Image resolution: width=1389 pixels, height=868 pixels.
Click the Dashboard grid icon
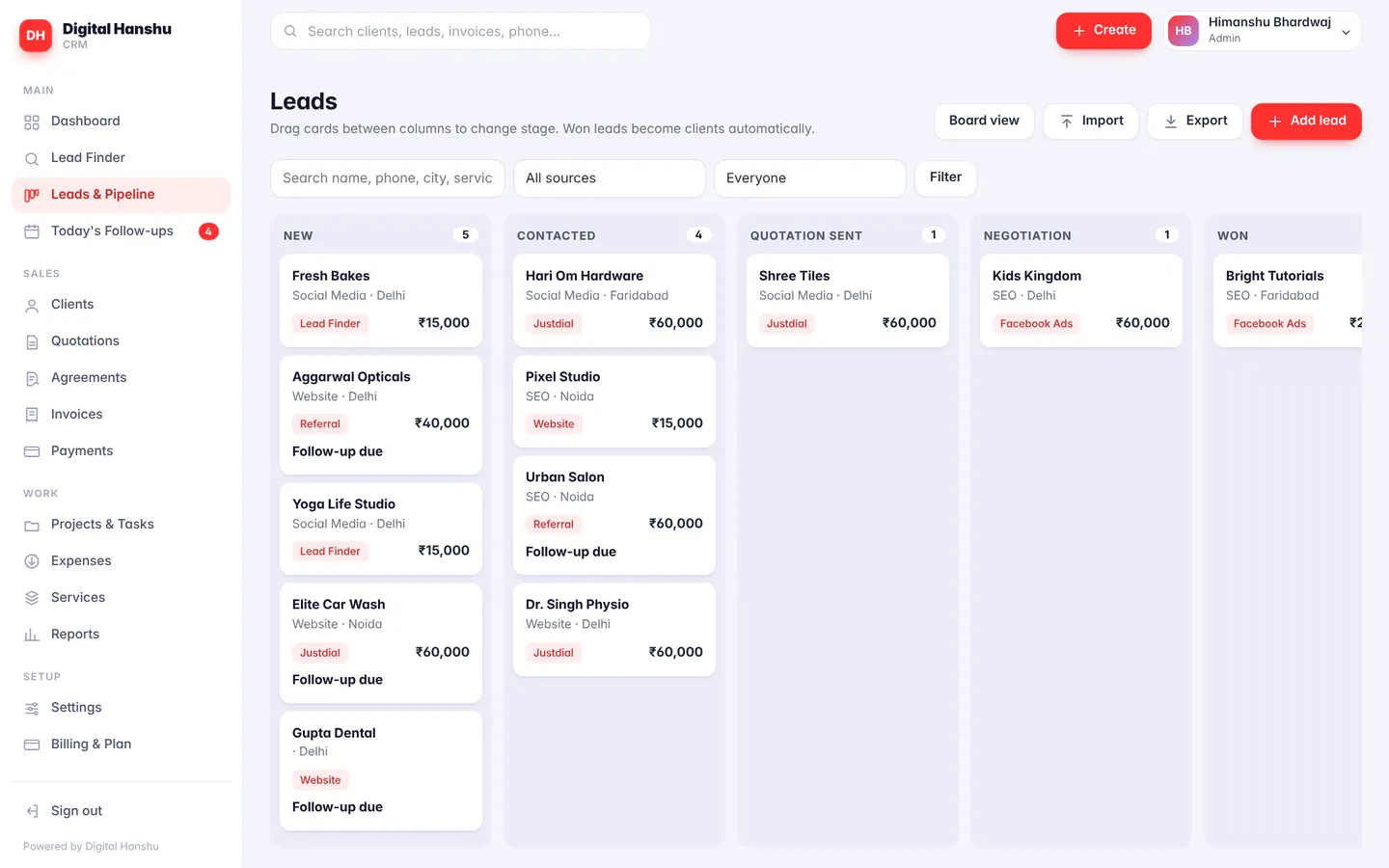coord(32,122)
